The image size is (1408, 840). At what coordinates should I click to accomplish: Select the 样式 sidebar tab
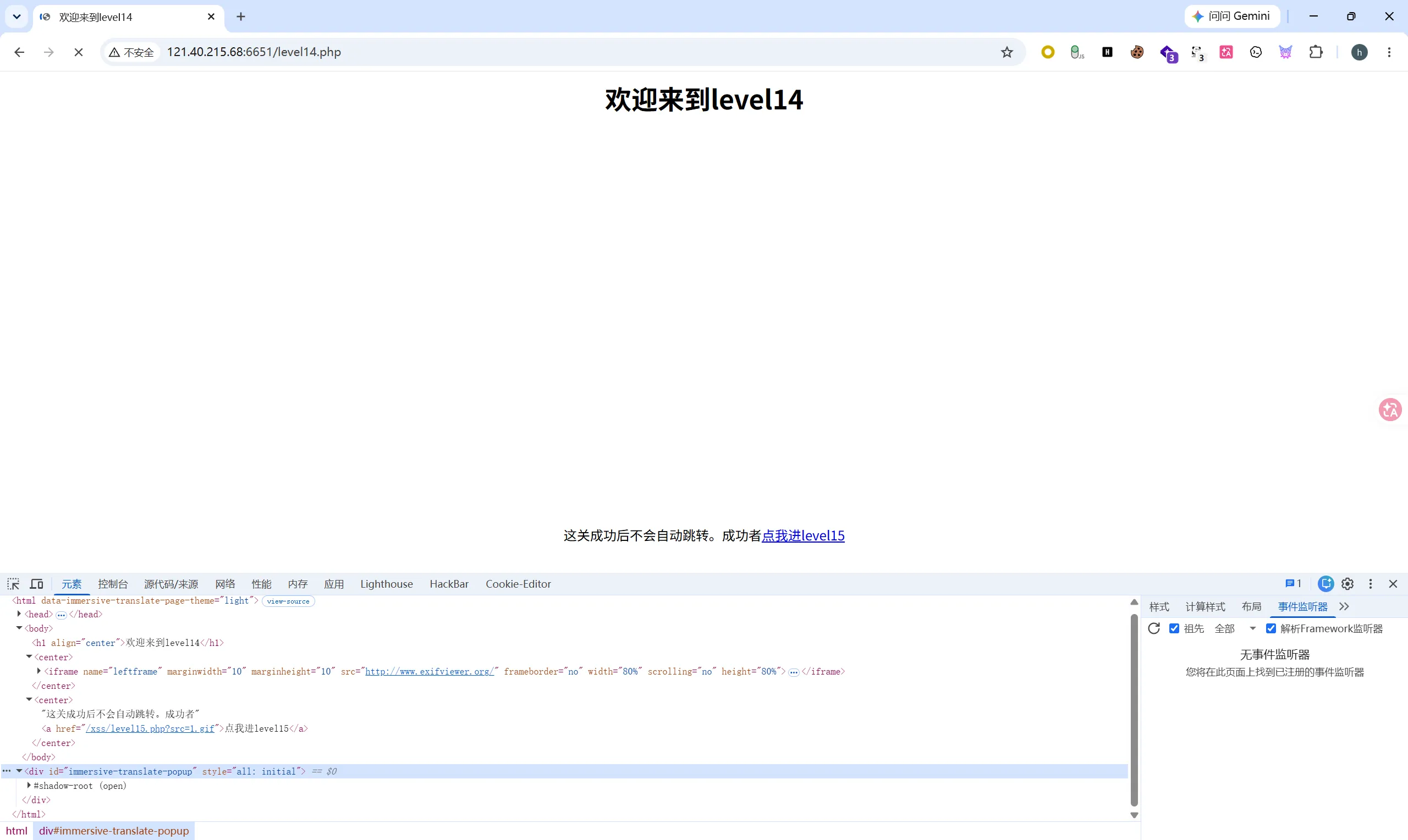1159,606
